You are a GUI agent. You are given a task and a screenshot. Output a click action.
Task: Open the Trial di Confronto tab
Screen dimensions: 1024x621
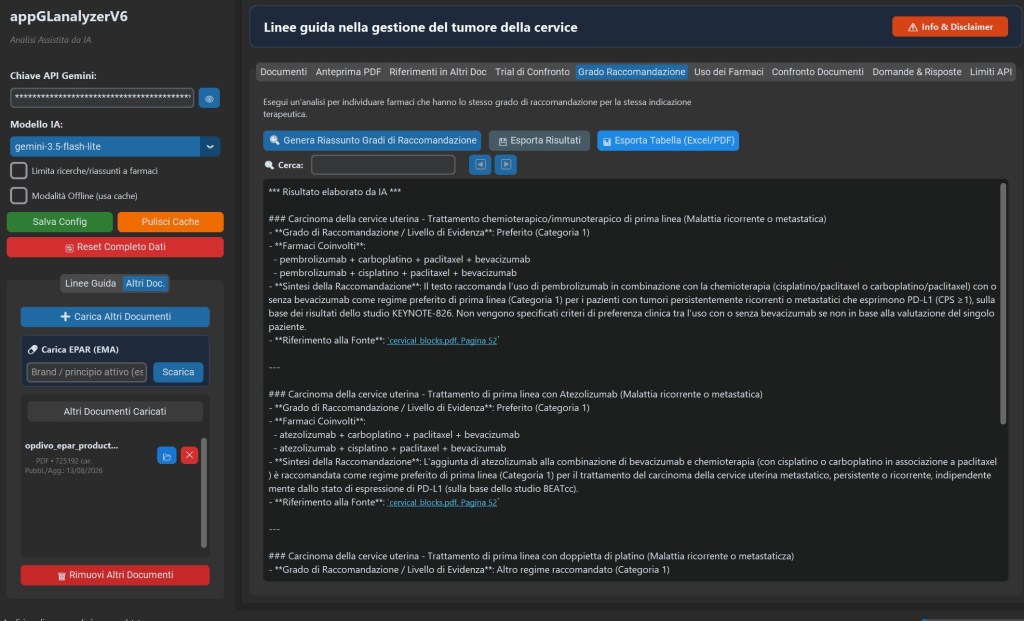click(x=532, y=72)
